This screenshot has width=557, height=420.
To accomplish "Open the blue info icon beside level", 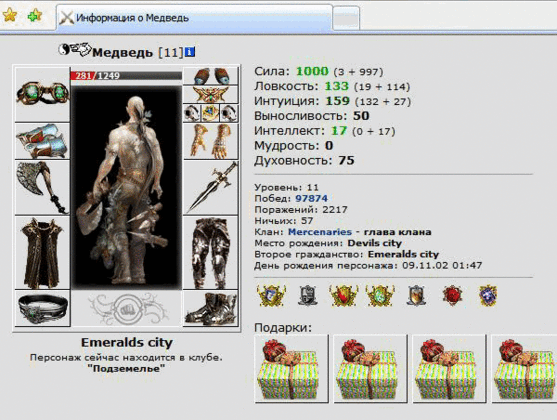I will 190,52.
